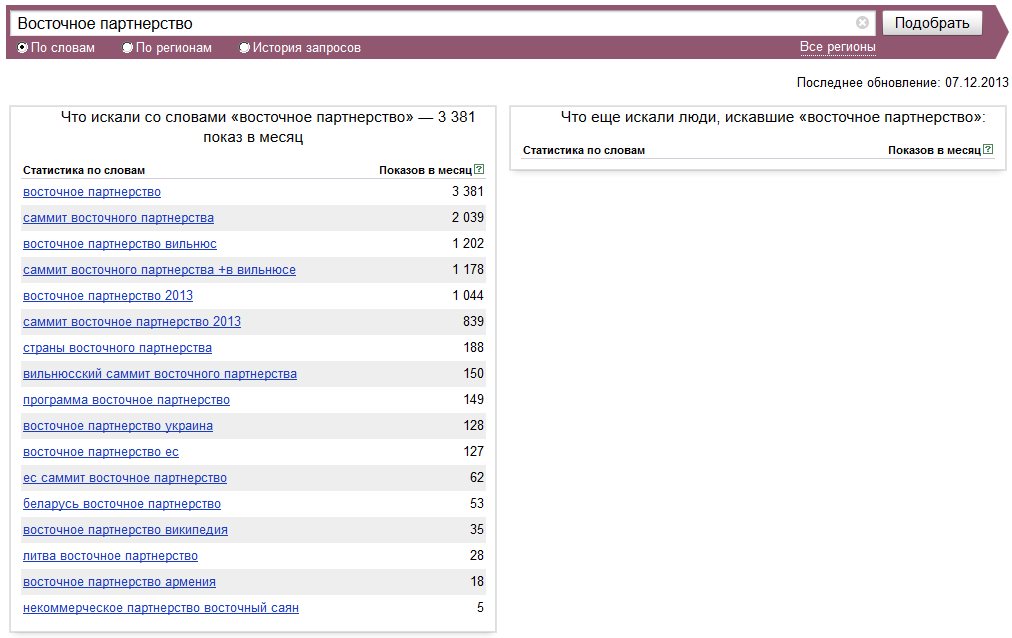Click the 'Последнее обновление: 07.12.2013' text
Image resolution: width=1012 pixels, height=638 pixels.
pos(902,82)
